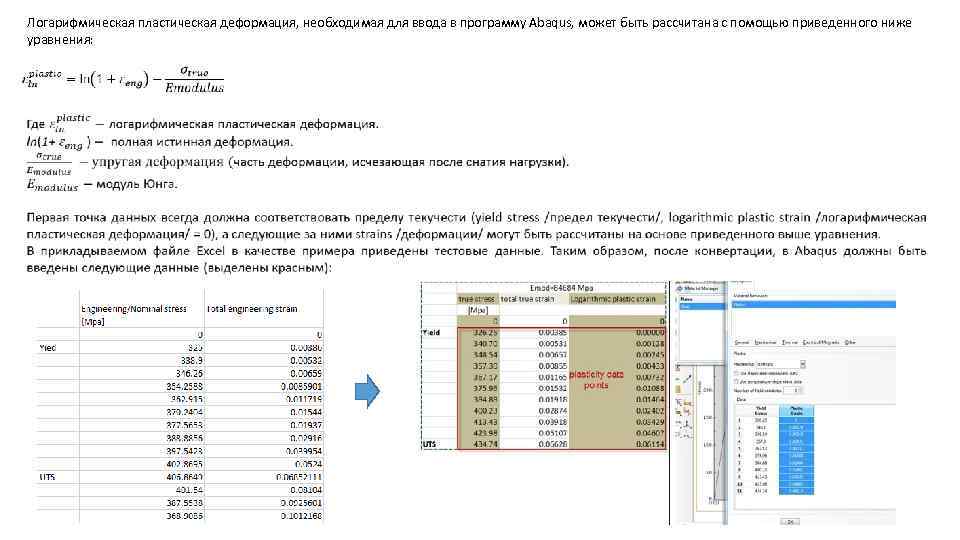Click bold 'Yield' label in converted table
Viewport: 960px width, 540px height.
[x=431, y=332]
